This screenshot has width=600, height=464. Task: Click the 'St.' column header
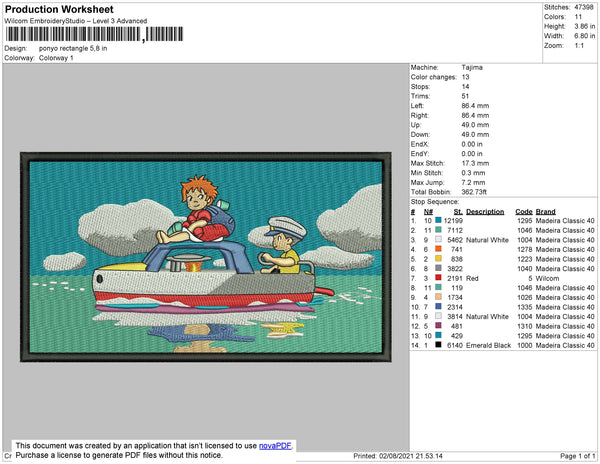[458, 212]
